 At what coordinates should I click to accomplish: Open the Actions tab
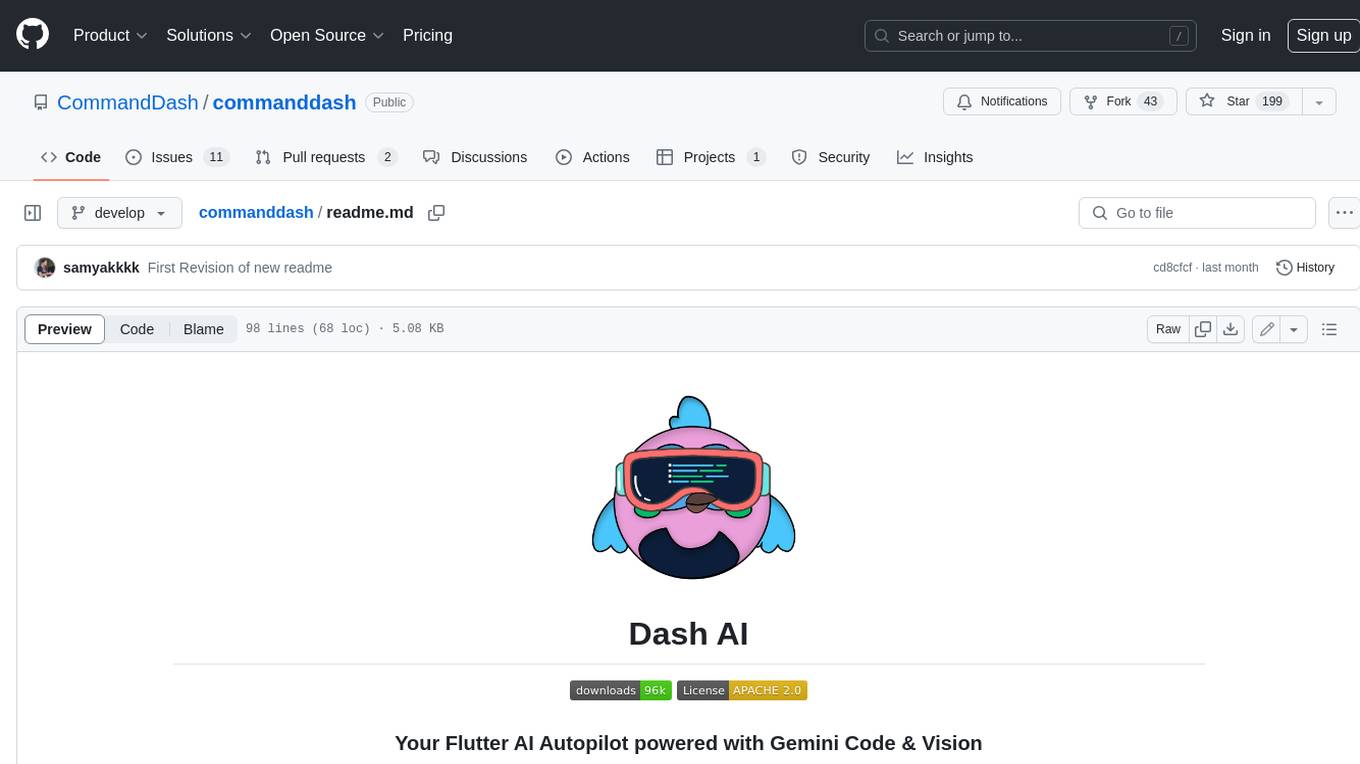(593, 157)
